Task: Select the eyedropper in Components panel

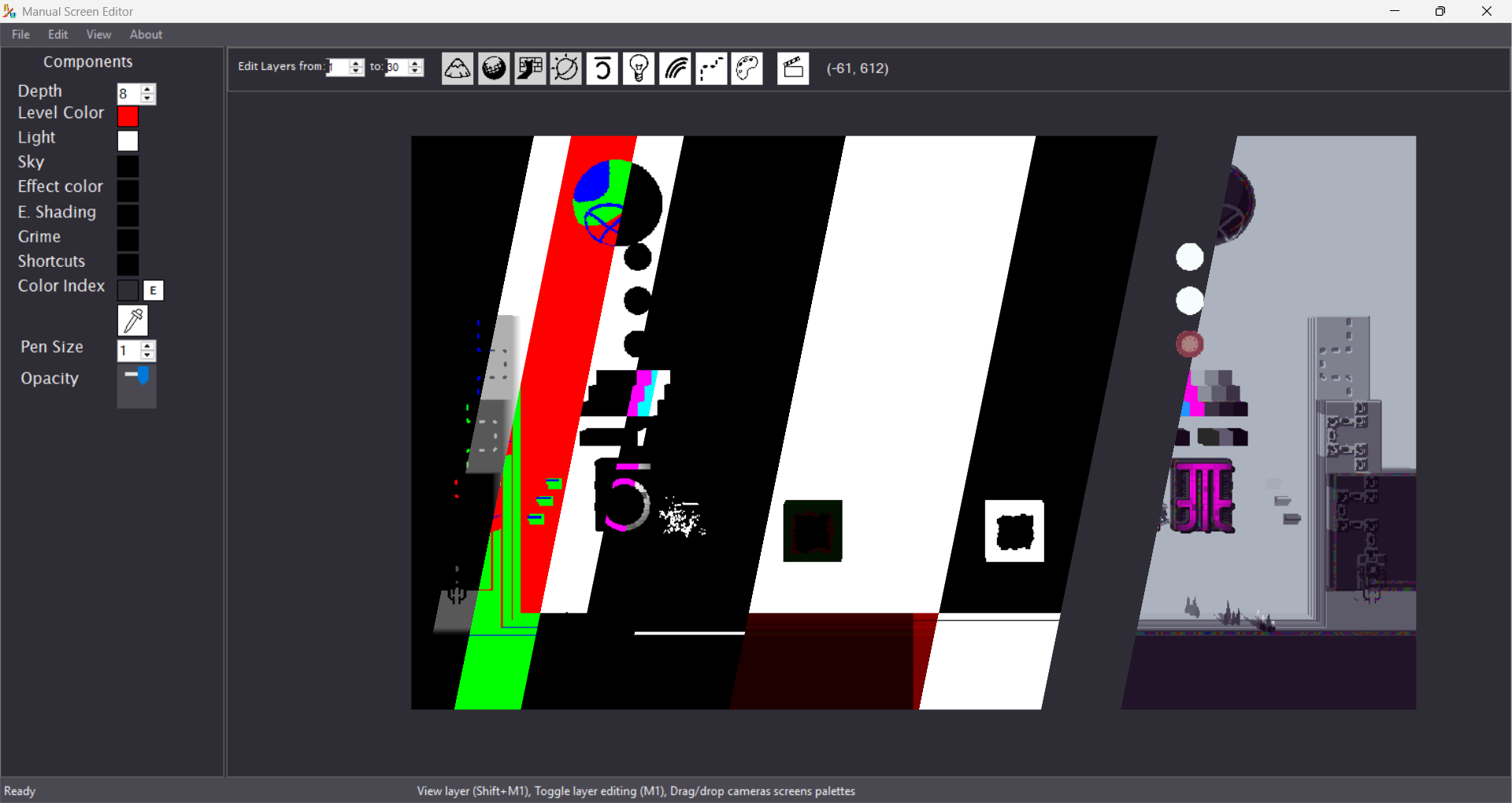Action: tap(133, 320)
